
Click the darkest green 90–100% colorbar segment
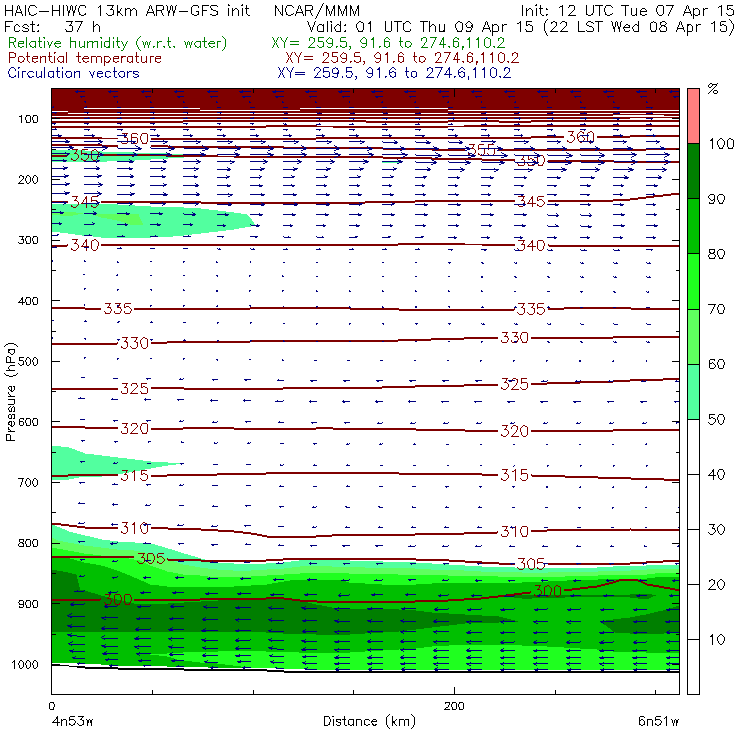click(693, 171)
